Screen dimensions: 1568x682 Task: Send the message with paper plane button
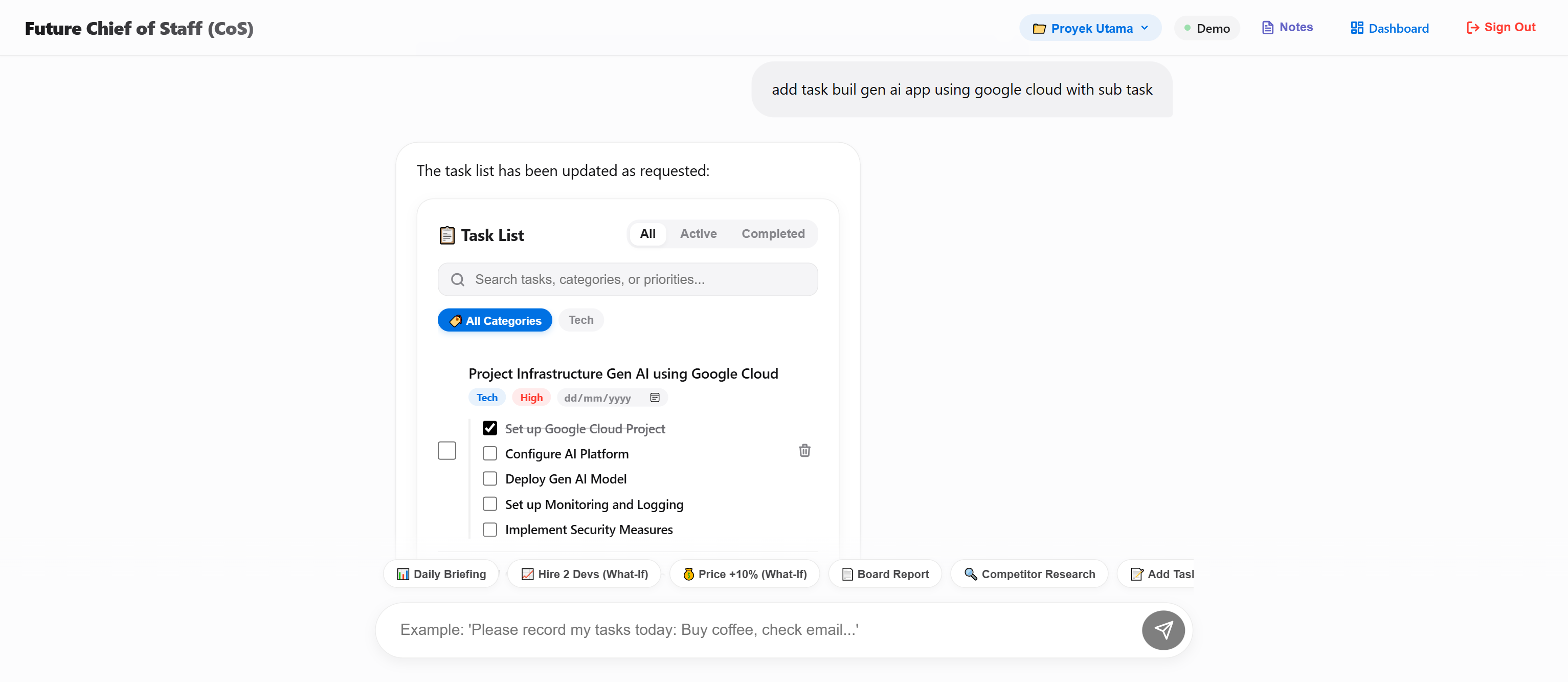pyautogui.click(x=1163, y=630)
